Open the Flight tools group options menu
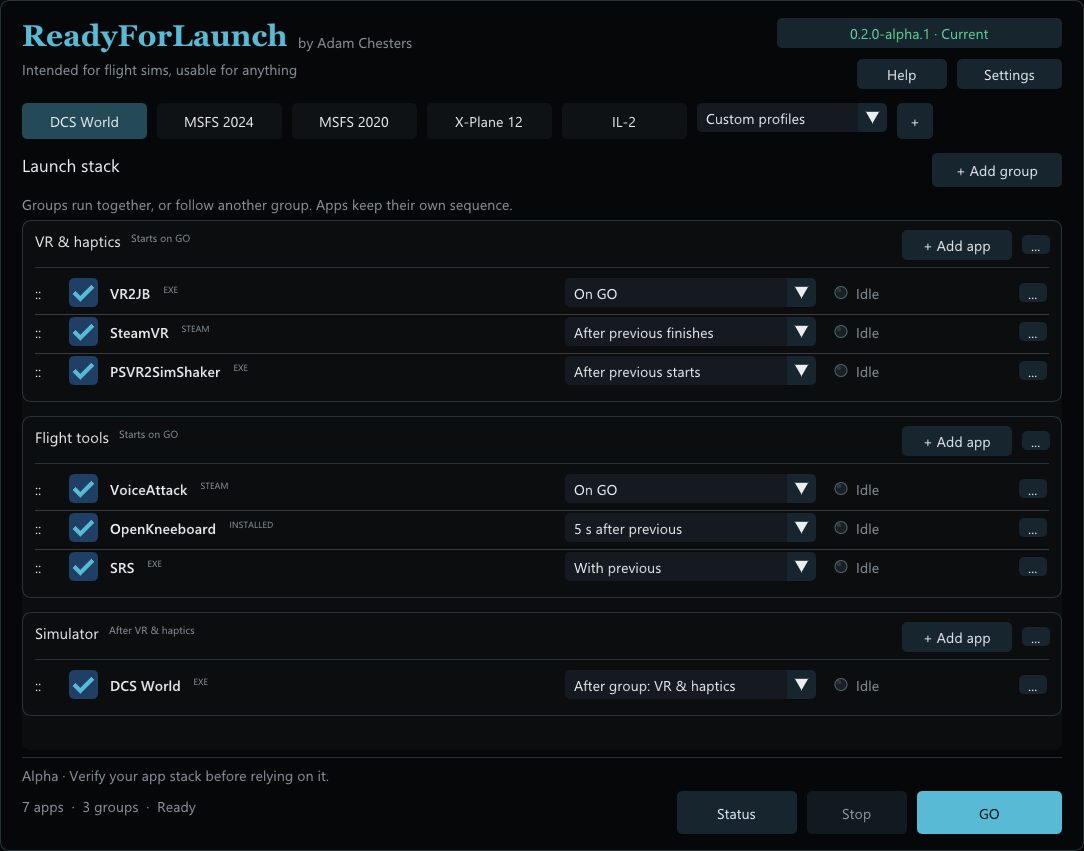1084x851 pixels. pos(1035,441)
